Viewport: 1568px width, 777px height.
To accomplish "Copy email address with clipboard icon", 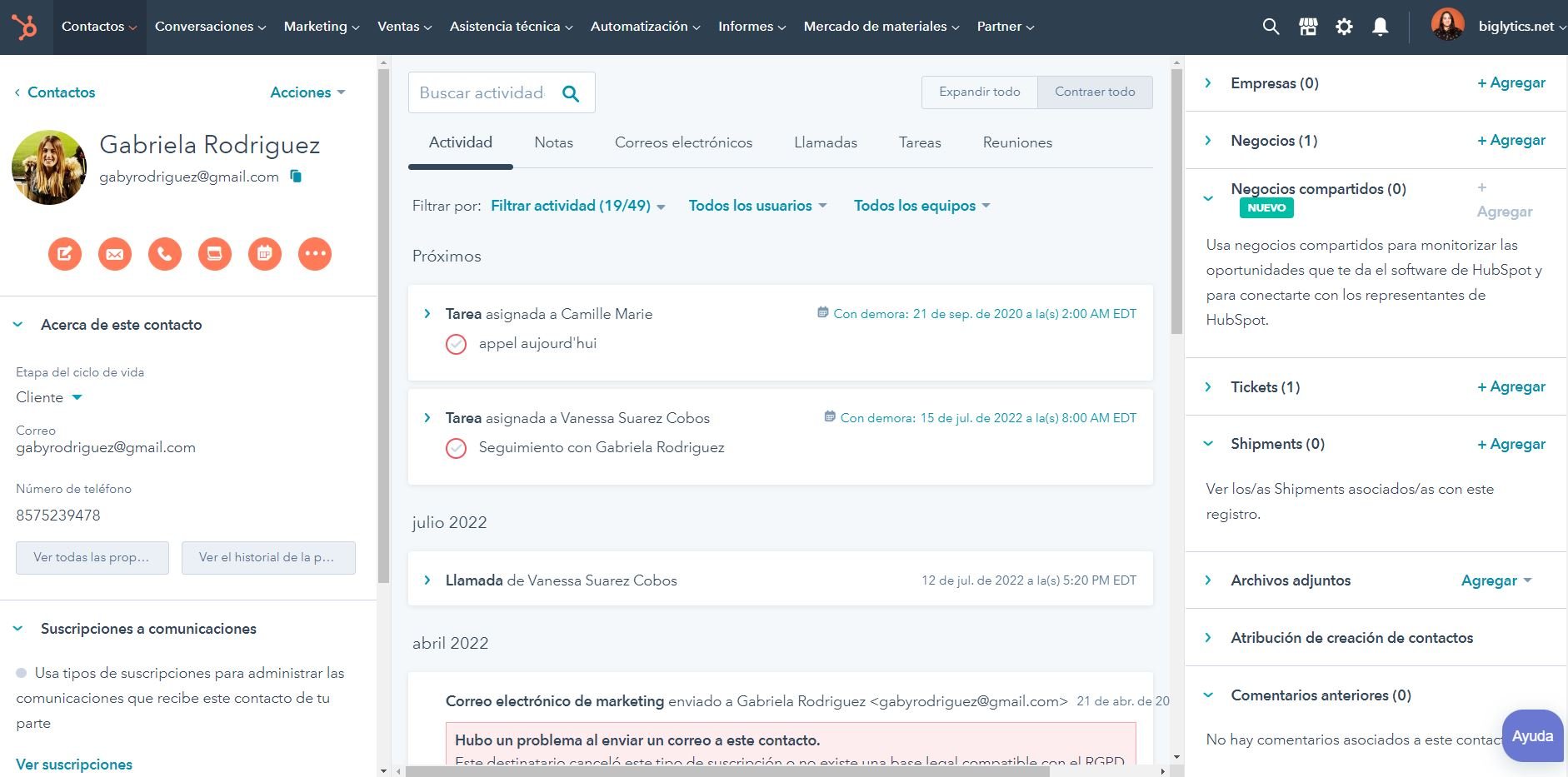I will (296, 176).
